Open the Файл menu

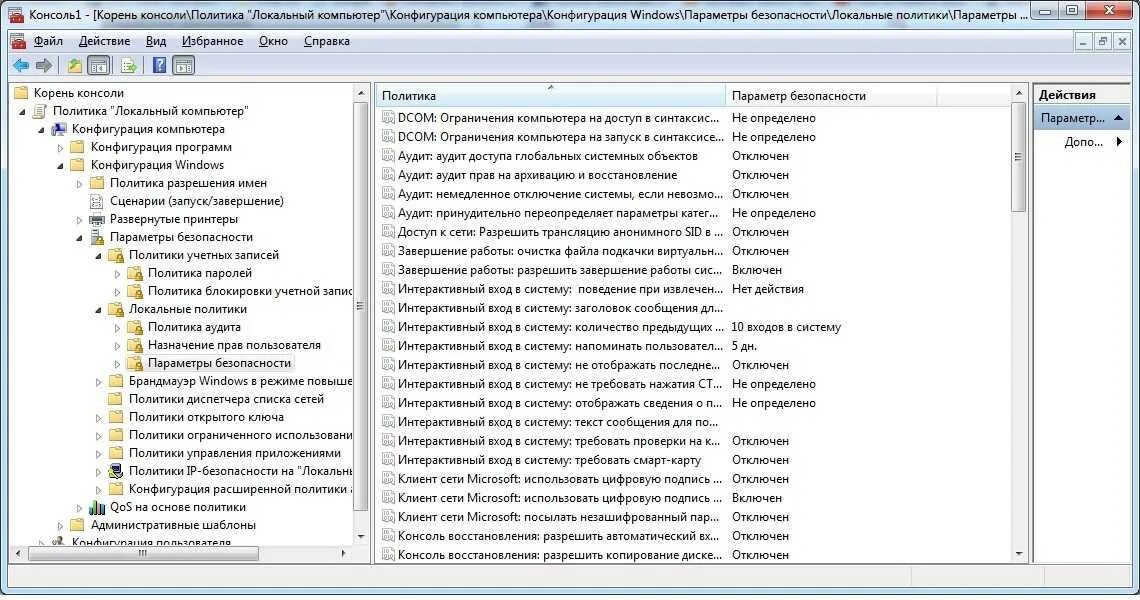coord(48,41)
